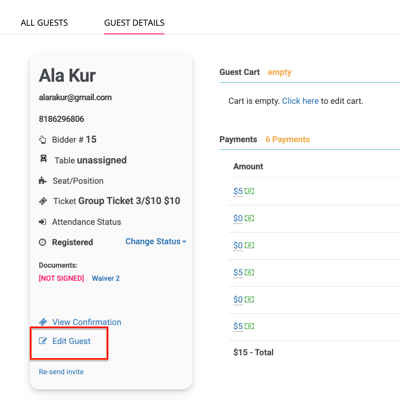Click the View Confirmation link
This screenshot has height=400, width=400.
87,322
